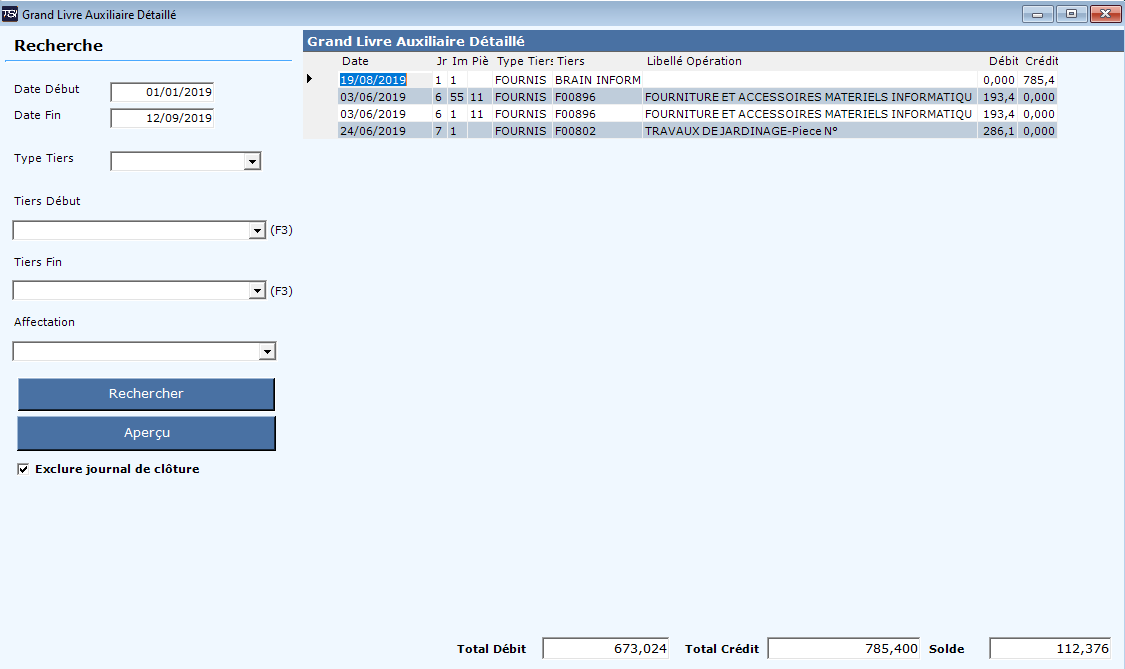Close the Grand Livre Auxiliaire Détaillé window
This screenshot has width=1125, height=669.
[x=1105, y=14]
